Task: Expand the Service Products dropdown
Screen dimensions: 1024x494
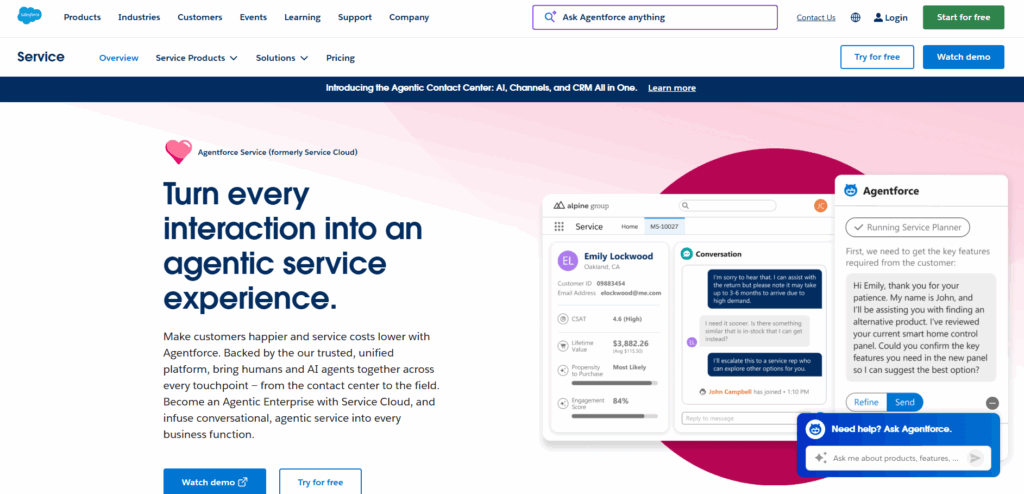Action: pyautogui.click(x=197, y=58)
